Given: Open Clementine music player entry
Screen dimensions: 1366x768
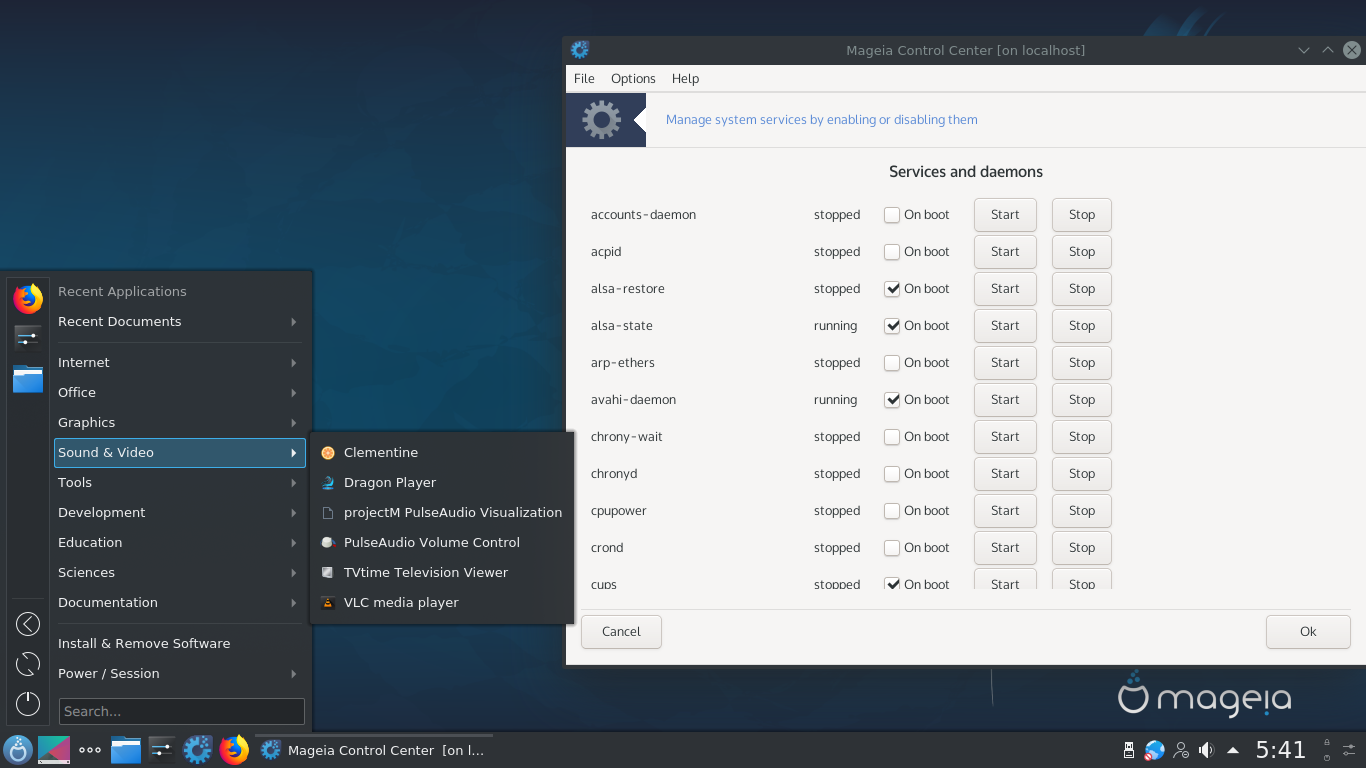Looking at the screenshot, I should 380,453.
